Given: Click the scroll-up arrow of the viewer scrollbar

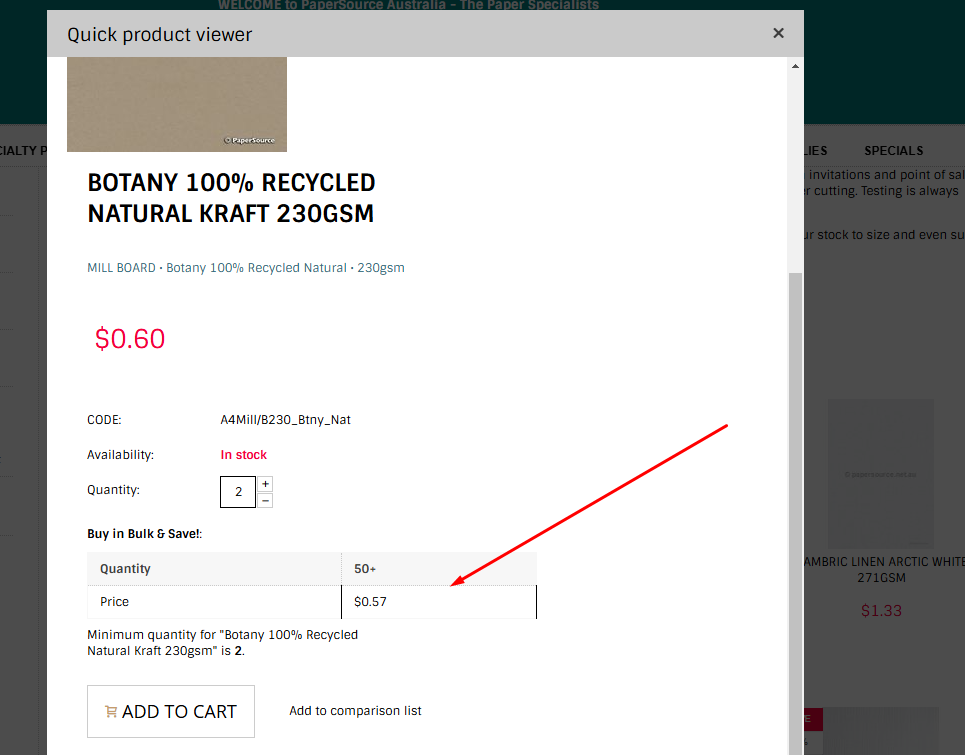Looking at the screenshot, I should pos(795,66).
